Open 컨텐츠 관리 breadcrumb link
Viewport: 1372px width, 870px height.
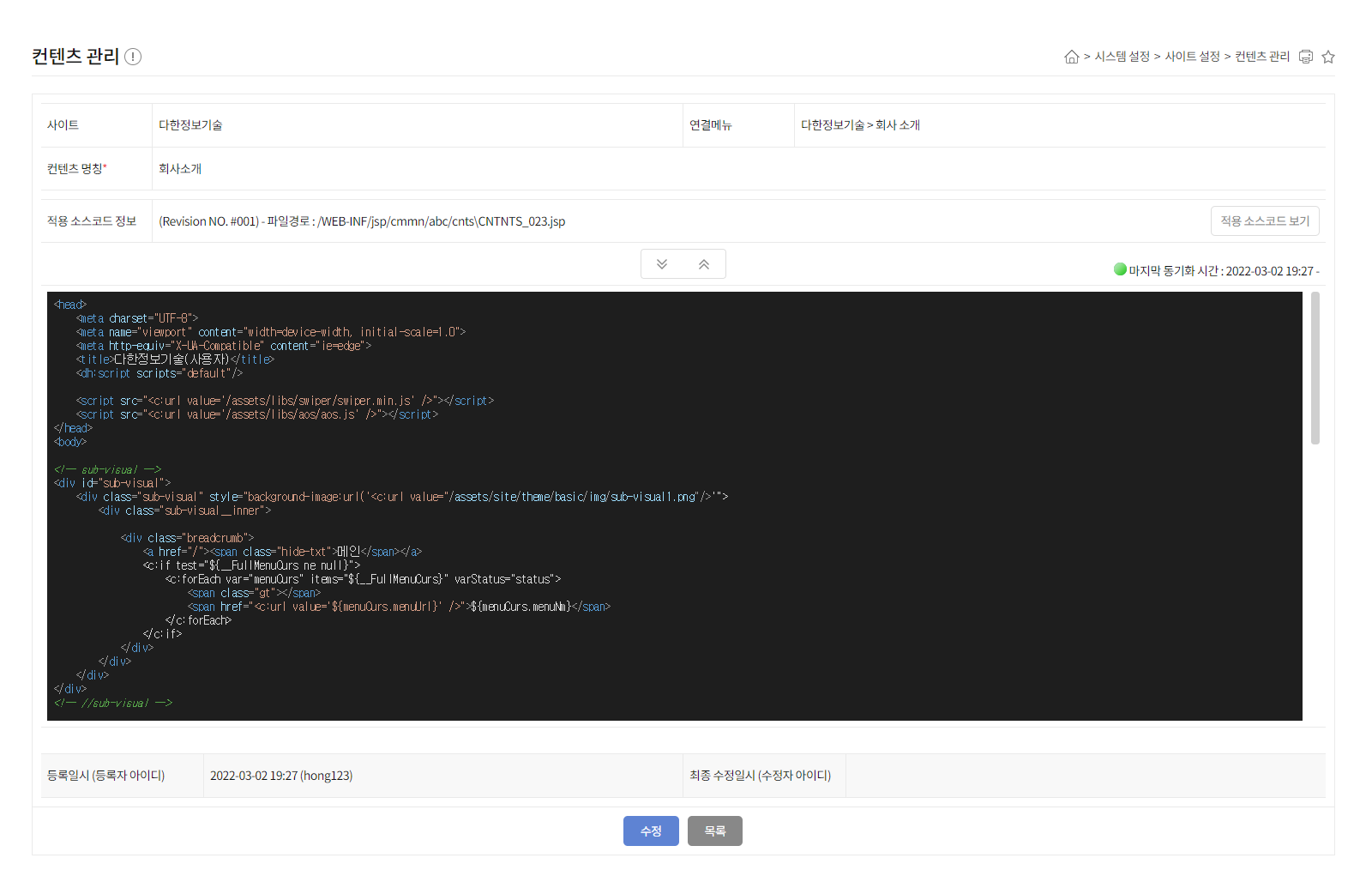point(1262,57)
